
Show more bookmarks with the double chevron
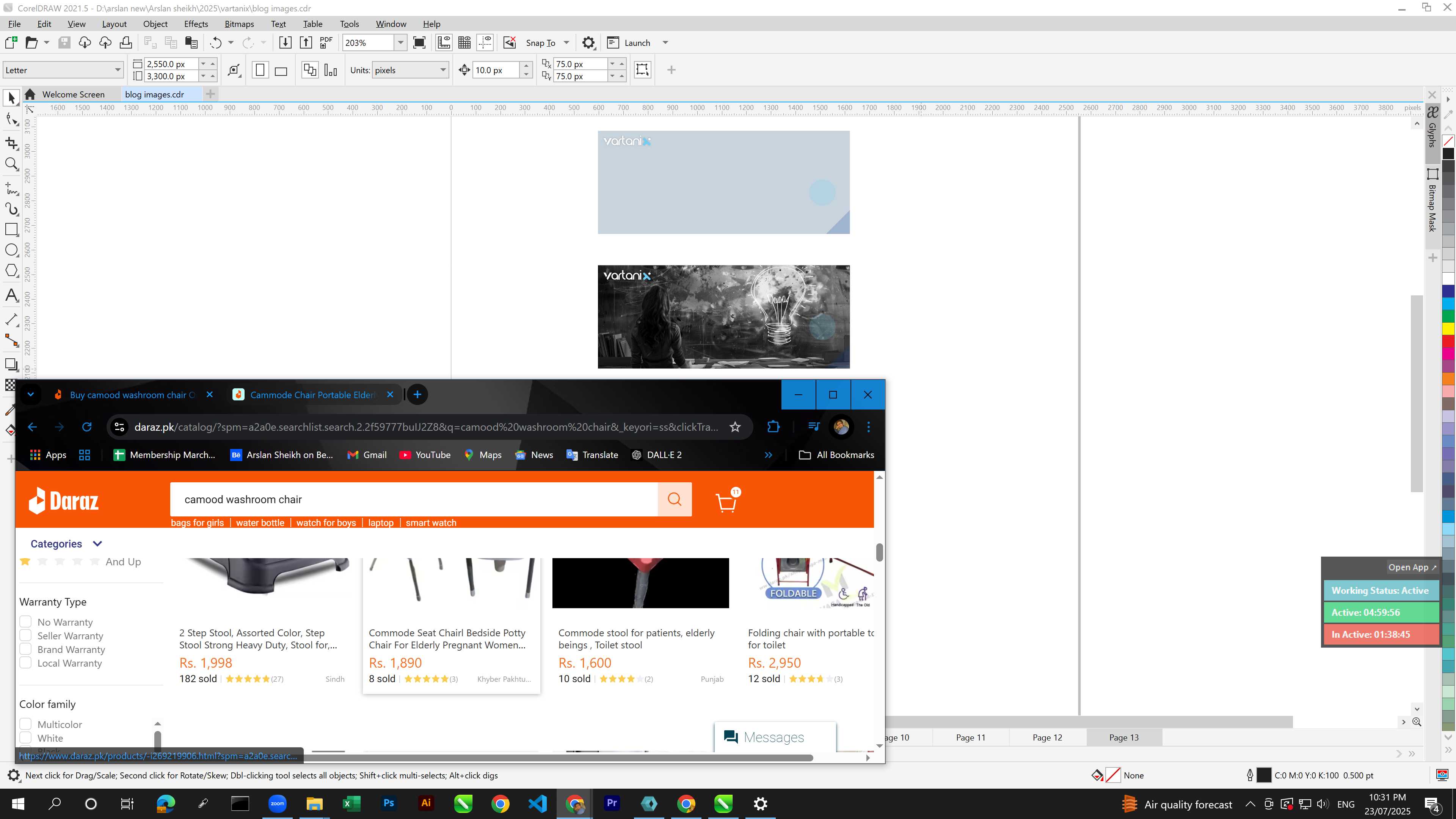[x=768, y=455]
